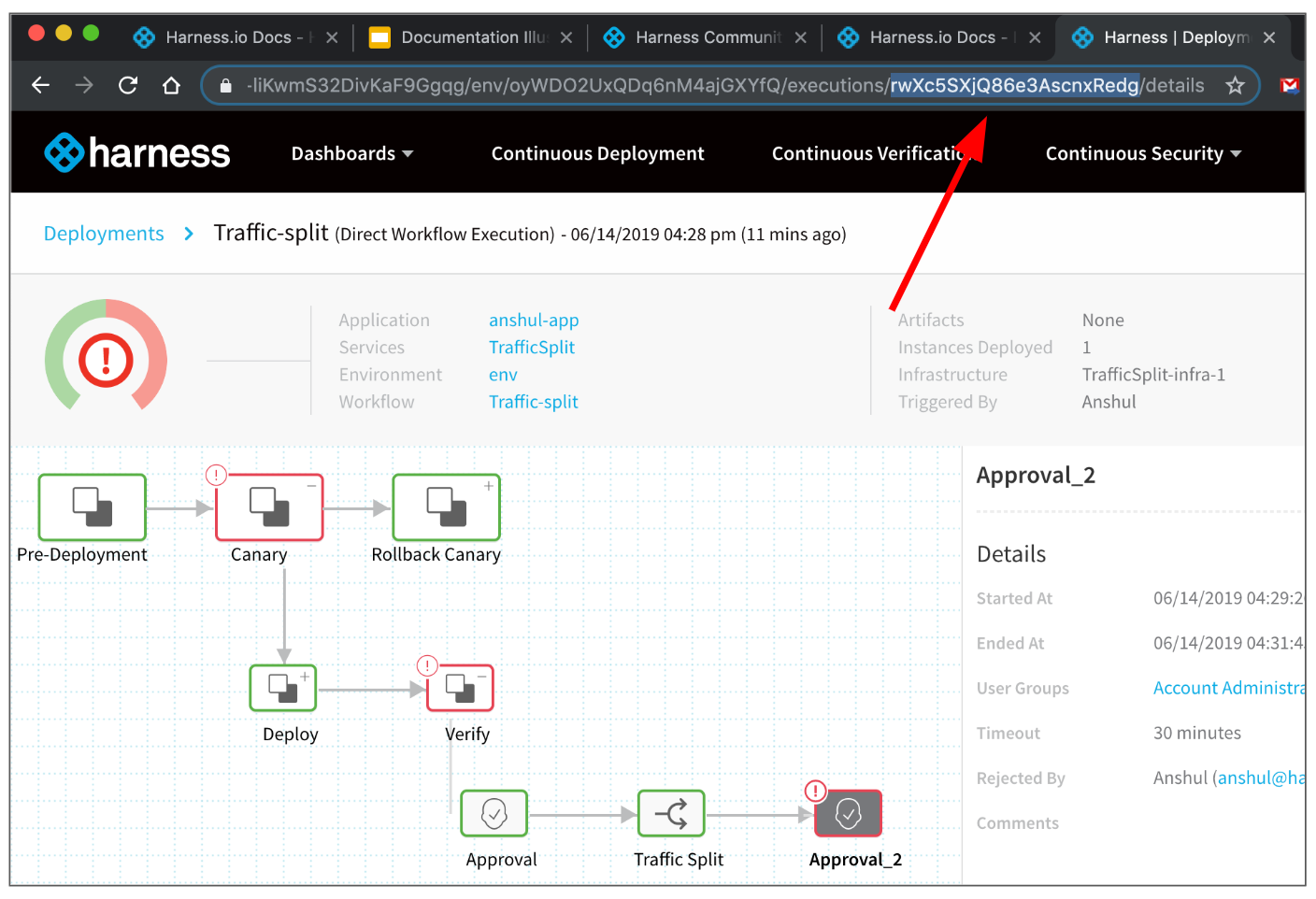This screenshot has width=1316, height=899.
Task: Select the Rollback Canary node
Action: [446, 507]
